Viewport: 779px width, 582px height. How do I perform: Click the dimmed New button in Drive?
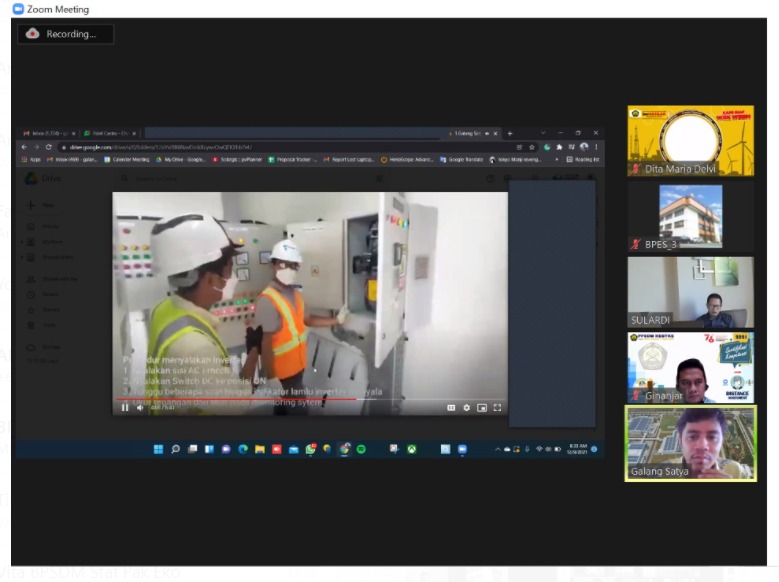(41, 205)
